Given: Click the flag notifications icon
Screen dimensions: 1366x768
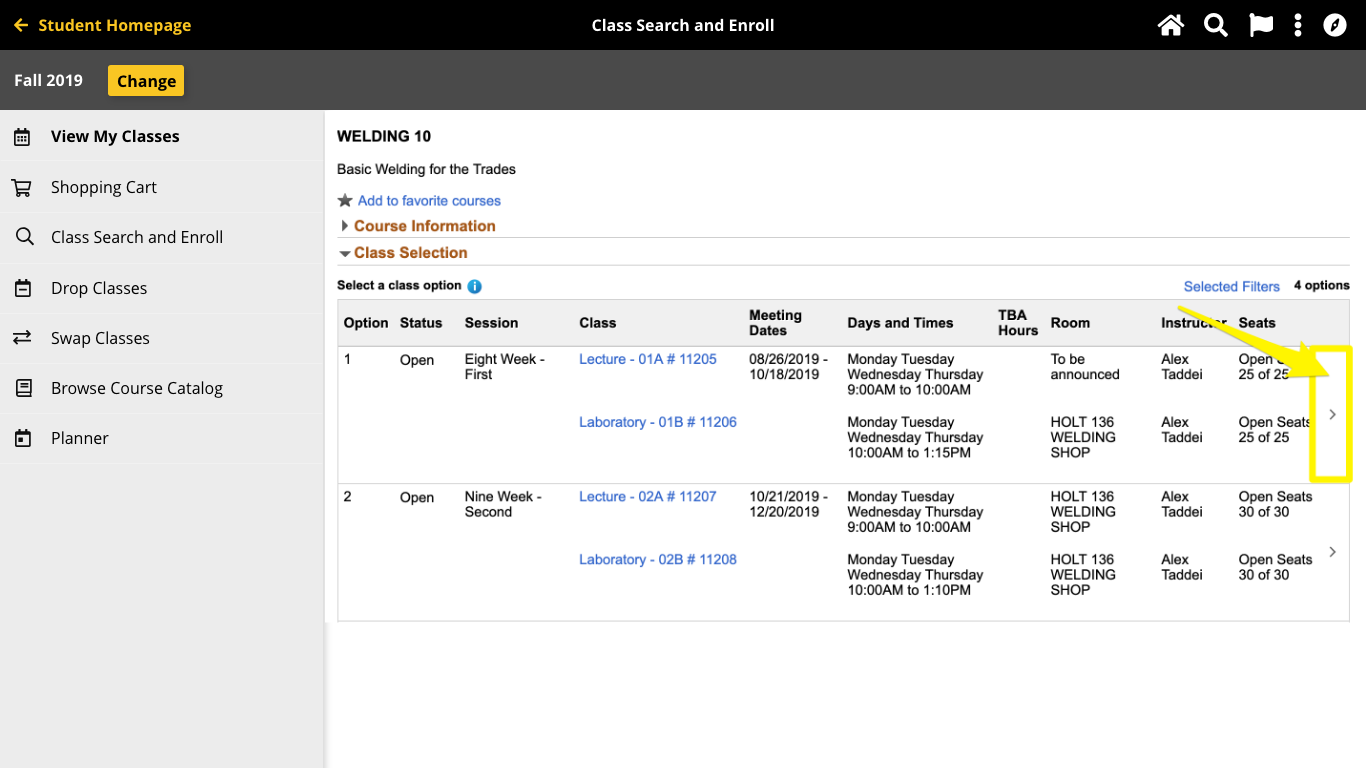Looking at the screenshot, I should (x=1261, y=25).
